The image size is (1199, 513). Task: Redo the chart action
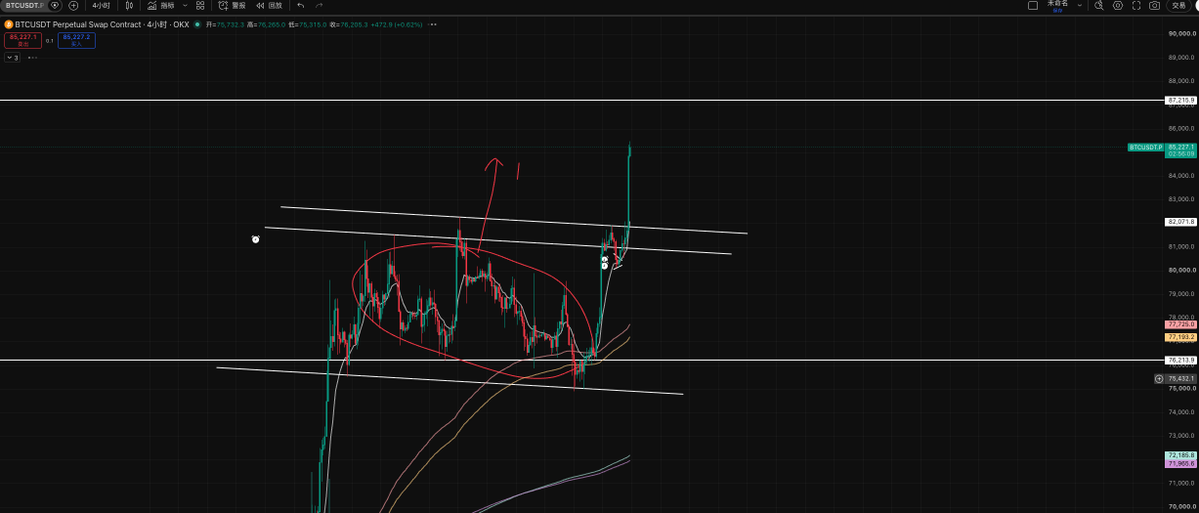pyautogui.click(x=319, y=5)
